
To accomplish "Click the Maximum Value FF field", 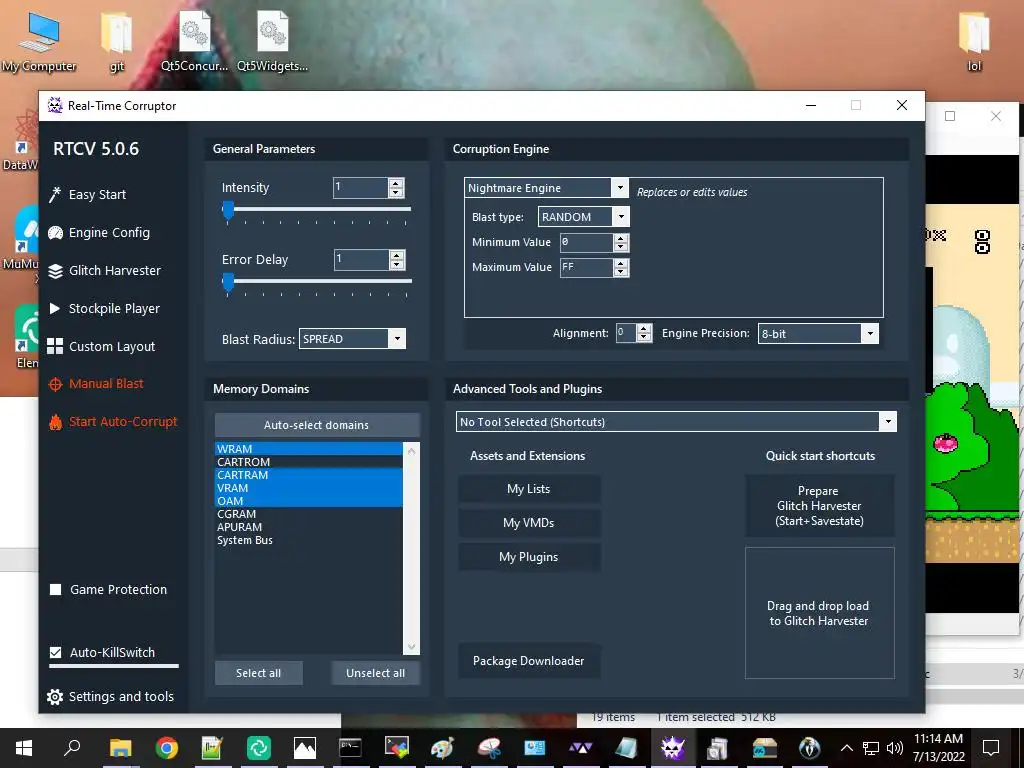I will [586, 268].
